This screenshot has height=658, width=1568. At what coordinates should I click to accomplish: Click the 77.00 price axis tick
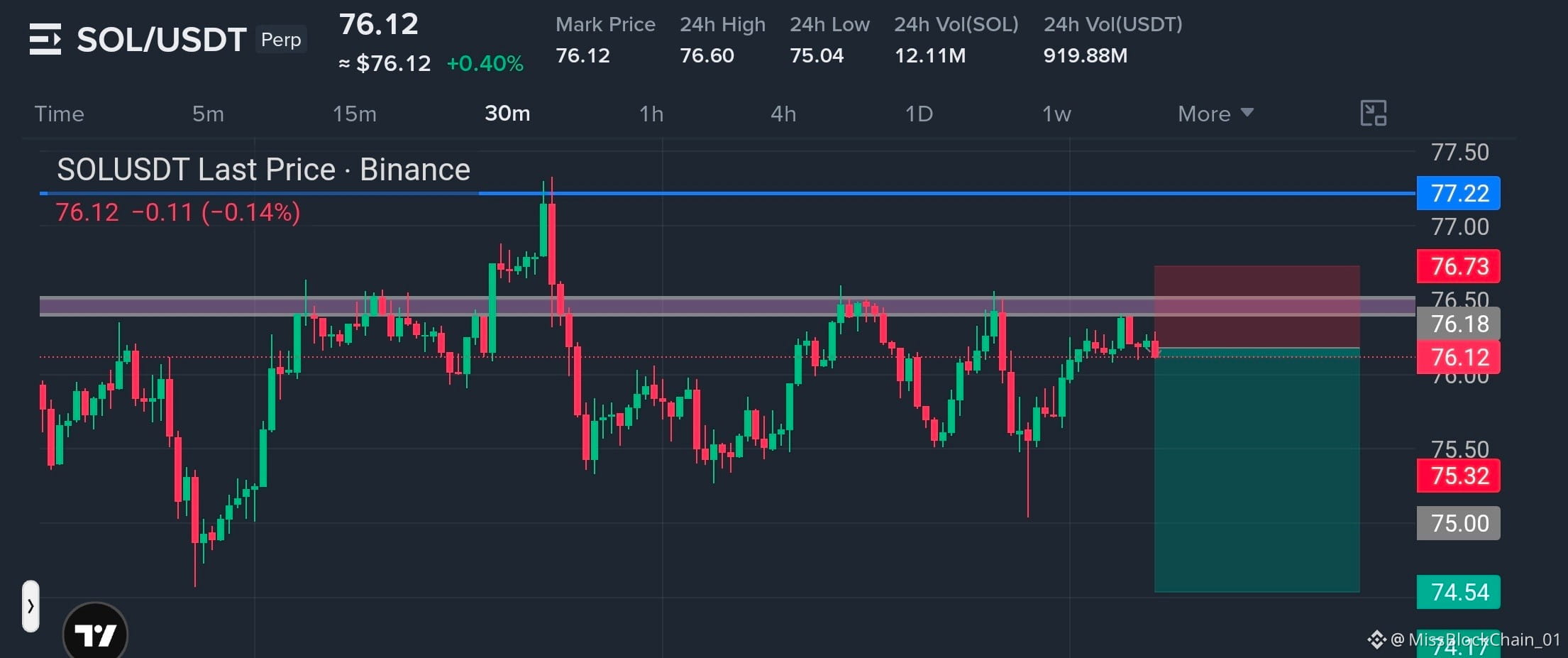1460,226
